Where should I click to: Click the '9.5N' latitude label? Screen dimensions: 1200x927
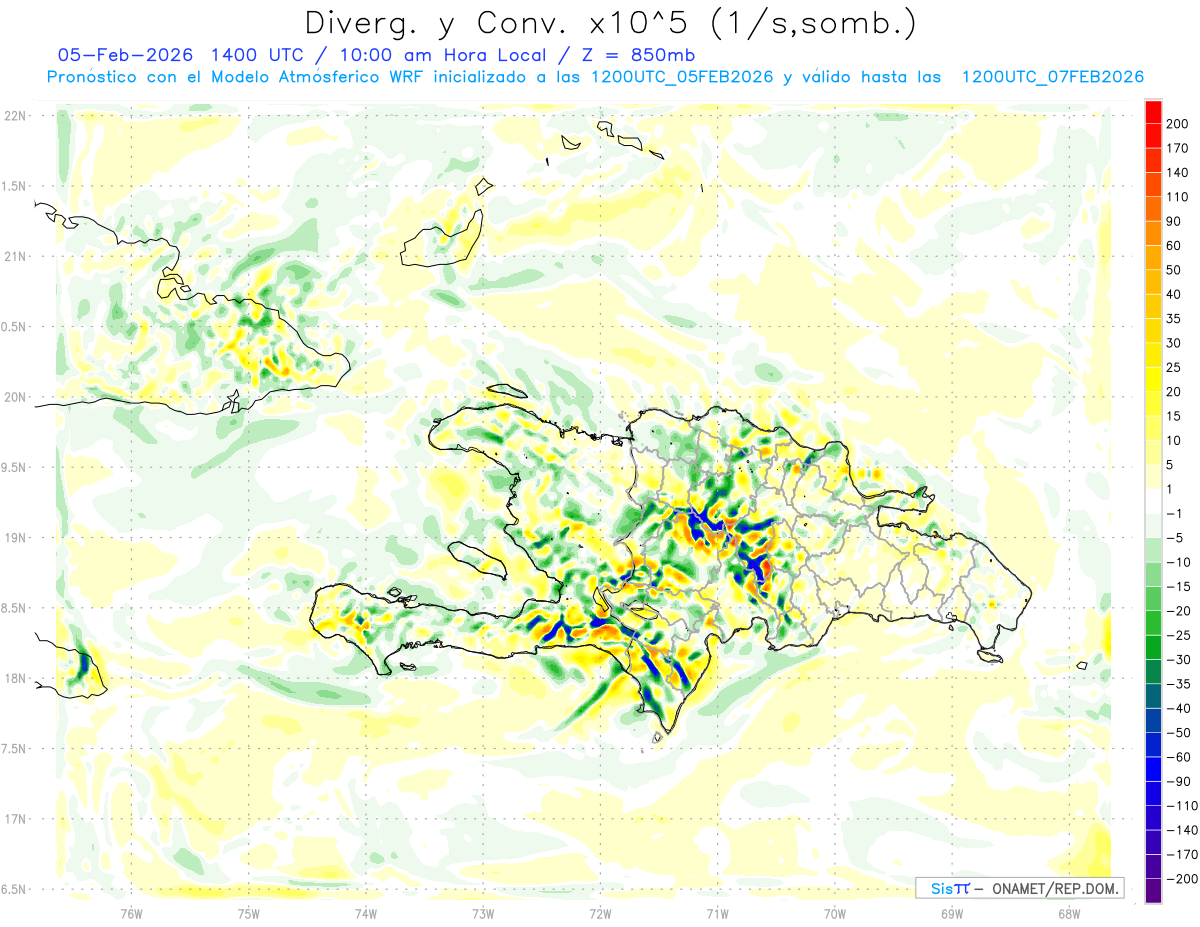pyautogui.click(x=15, y=467)
